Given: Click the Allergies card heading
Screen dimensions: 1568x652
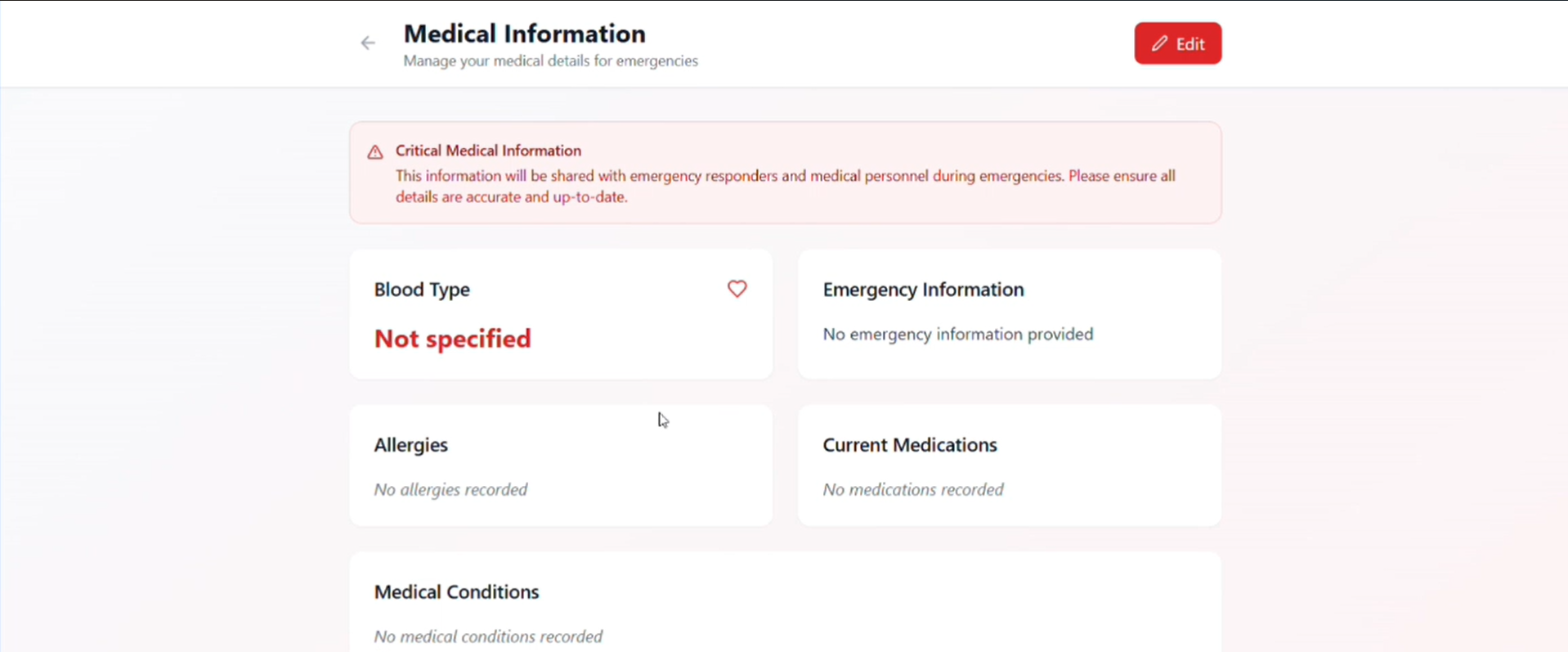Looking at the screenshot, I should point(410,445).
